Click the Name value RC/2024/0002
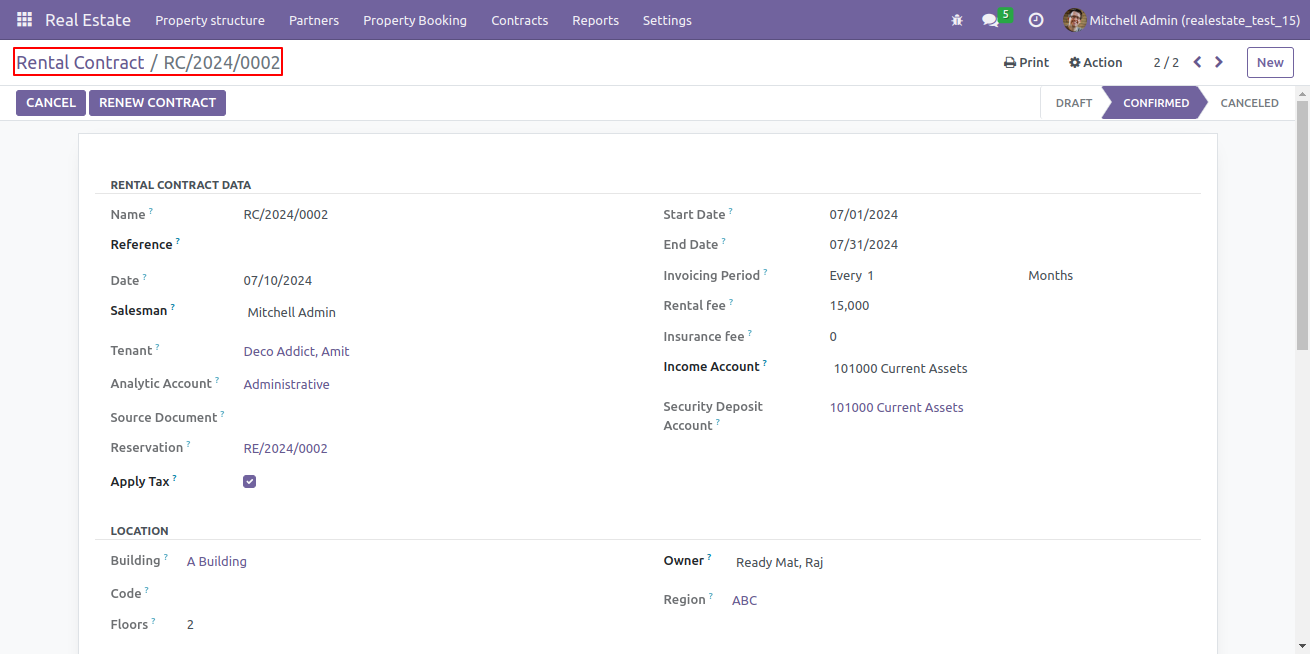The width and height of the screenshot is (1310, 654). click(x=286, y=214)
